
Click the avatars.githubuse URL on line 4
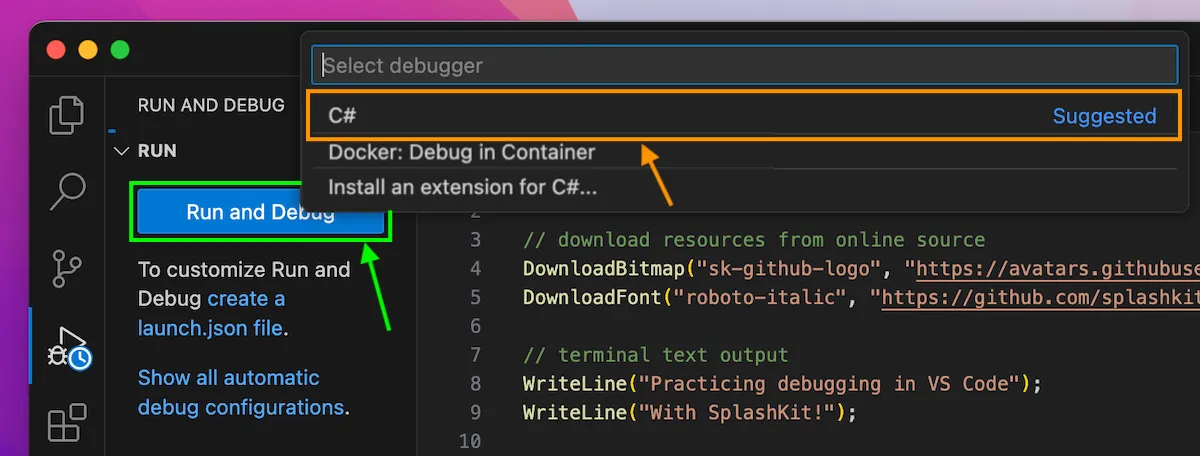tap(1057, 269)
